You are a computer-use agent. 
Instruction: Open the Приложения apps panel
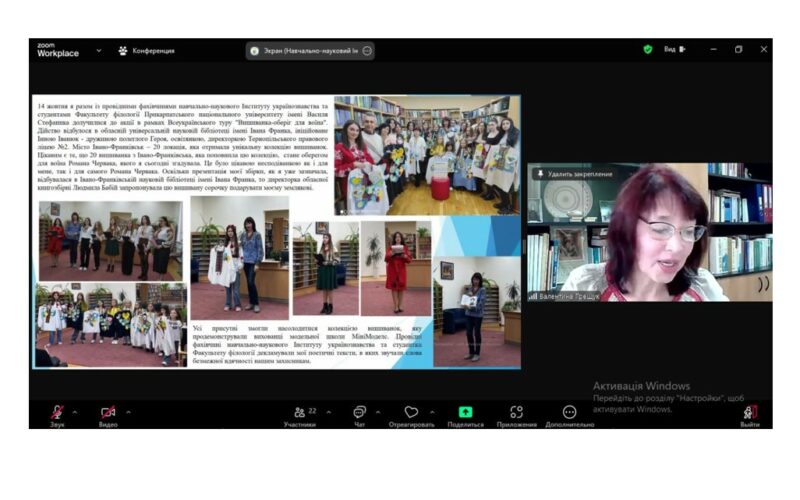pos(516,413)
